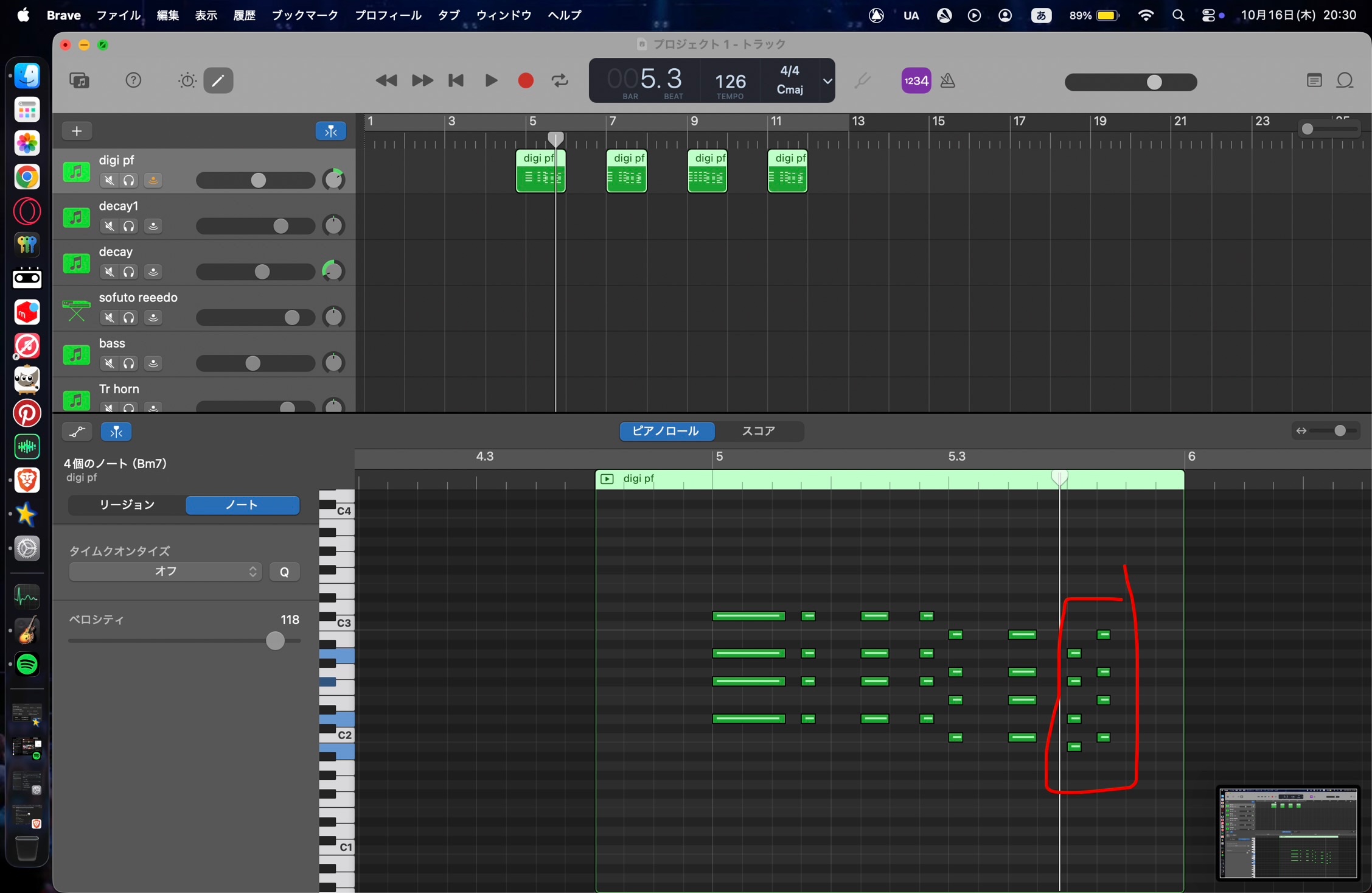Toggle the 1234 count-in button

click(x=916, y=80)
